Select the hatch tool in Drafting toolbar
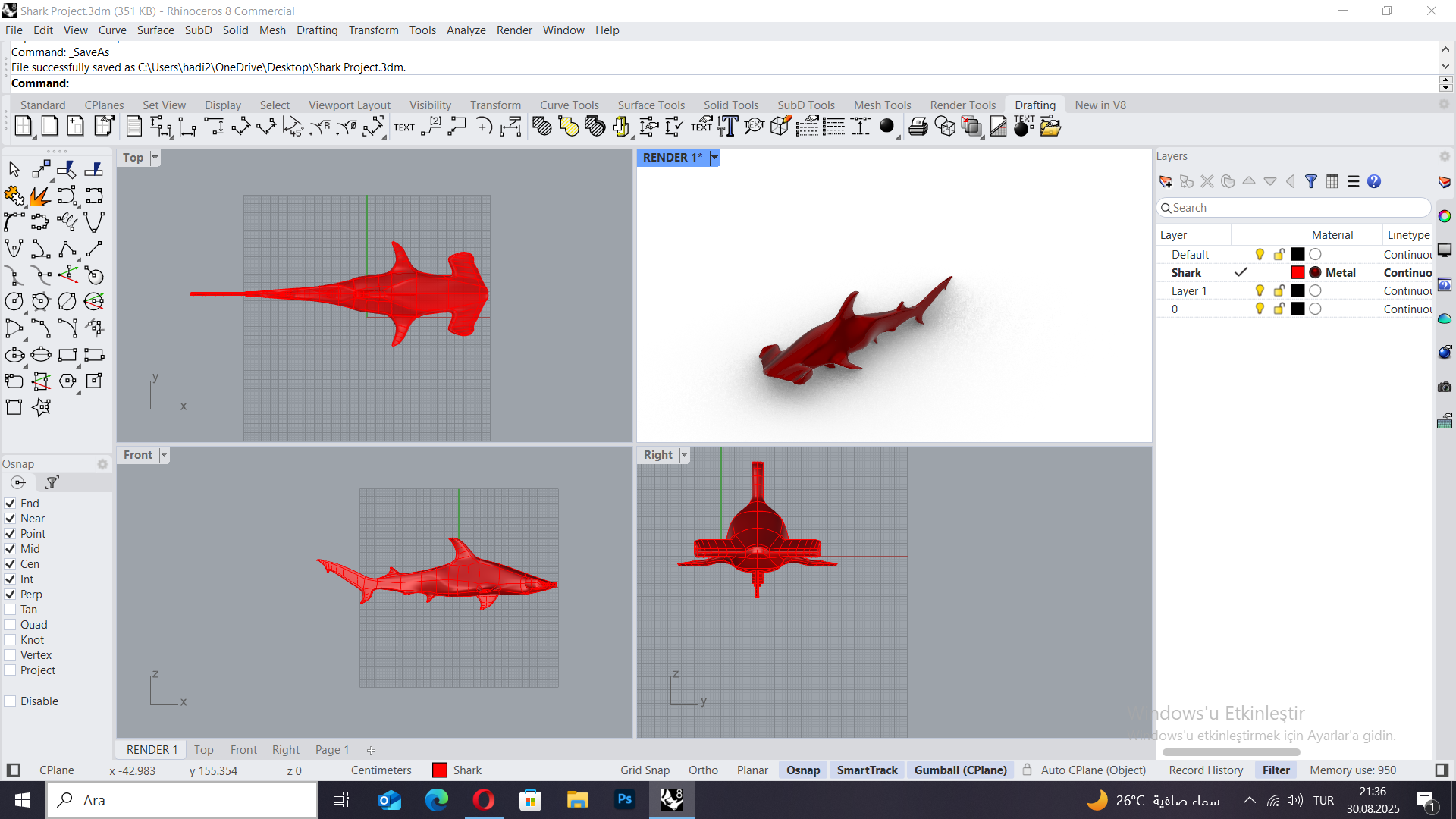Viewport: 1456px width, 819px height. pyautogui.click(x=542, y=127)
